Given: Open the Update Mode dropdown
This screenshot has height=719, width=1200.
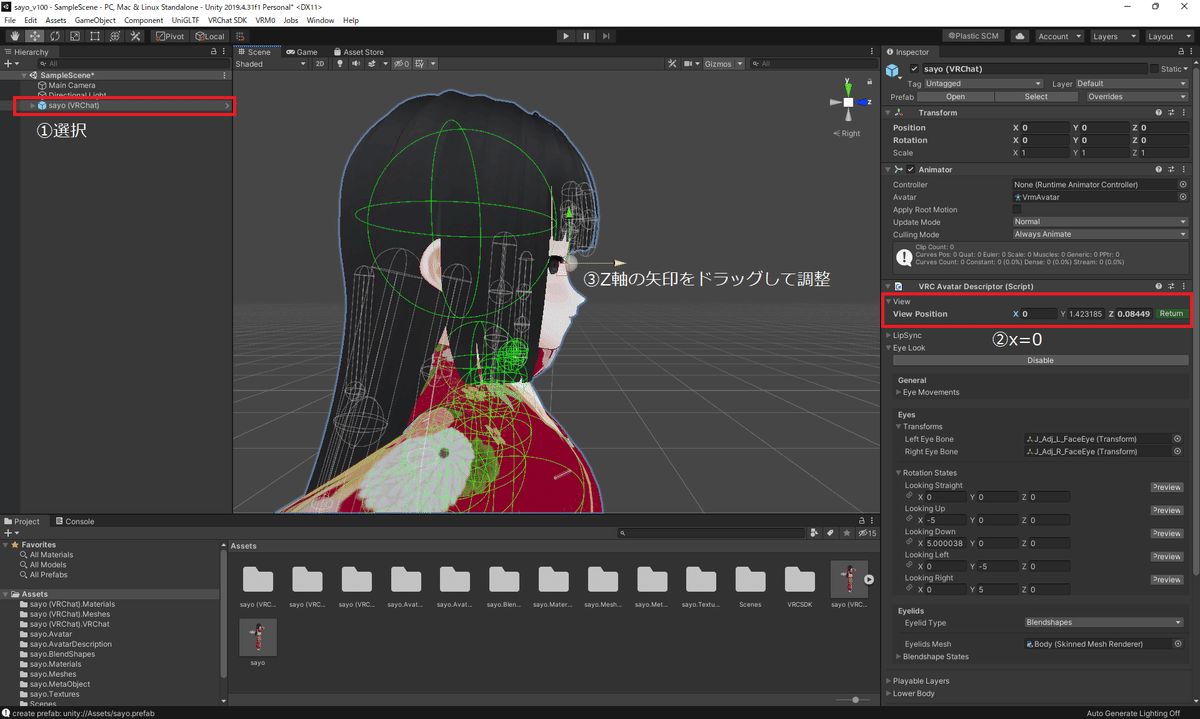Looking at the screenshot, I should pyautogui.click(x=1100, y=222).
